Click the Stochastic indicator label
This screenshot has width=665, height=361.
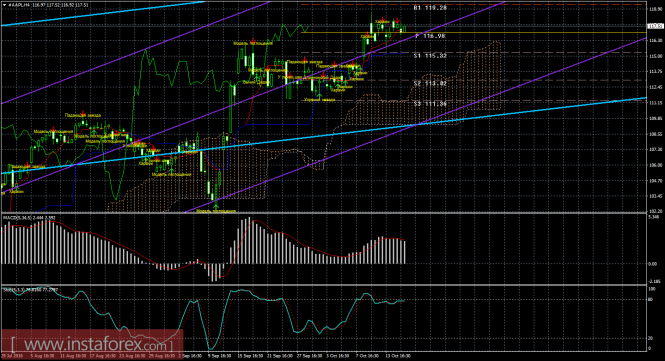tap(31, 289)
